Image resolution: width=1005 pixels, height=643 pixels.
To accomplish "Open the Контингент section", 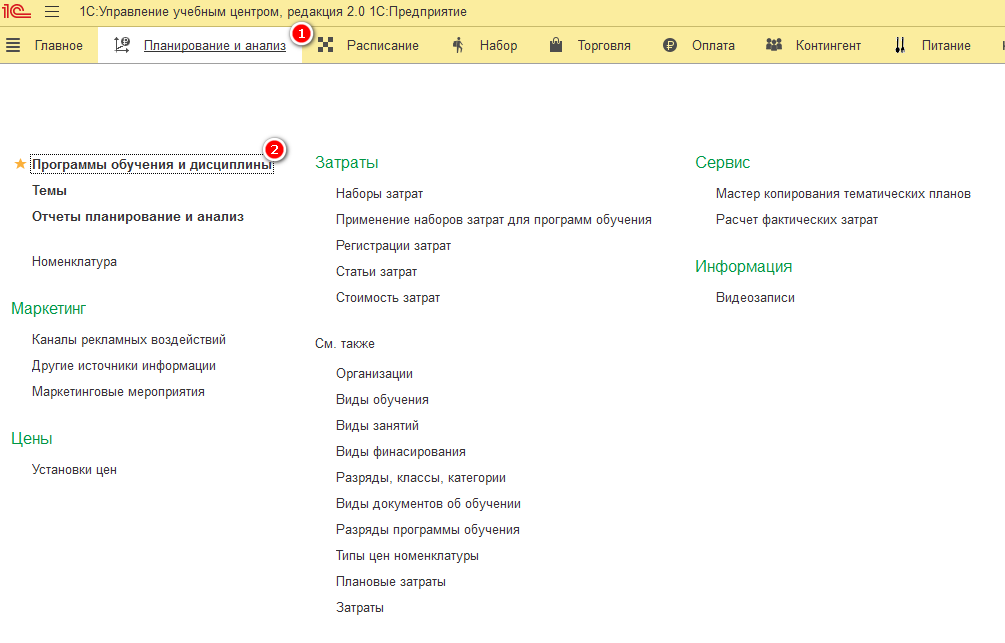I will [828, 46].
